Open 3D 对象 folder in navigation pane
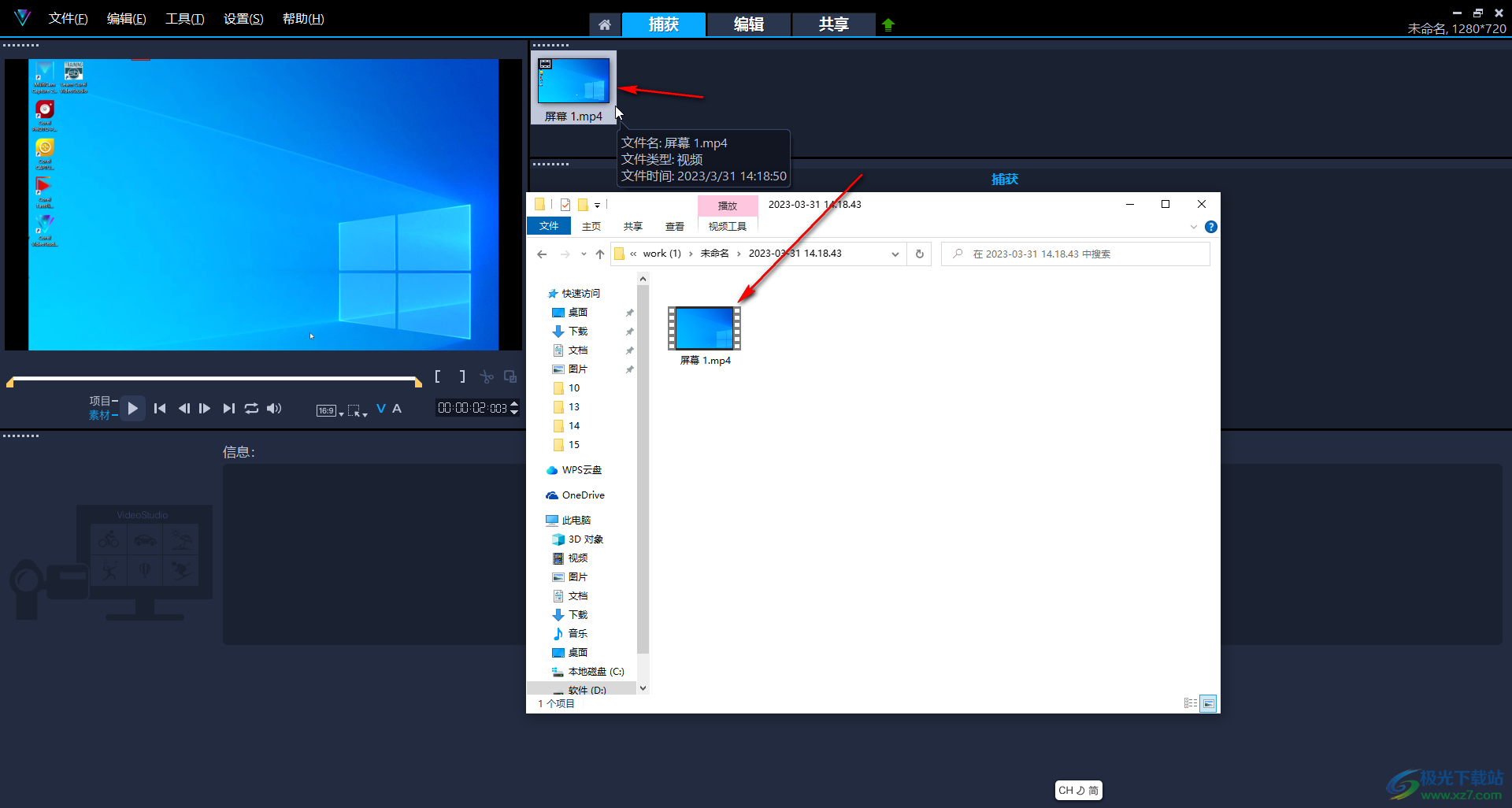This screenshot has height=808, width=1512. point(578,539)
